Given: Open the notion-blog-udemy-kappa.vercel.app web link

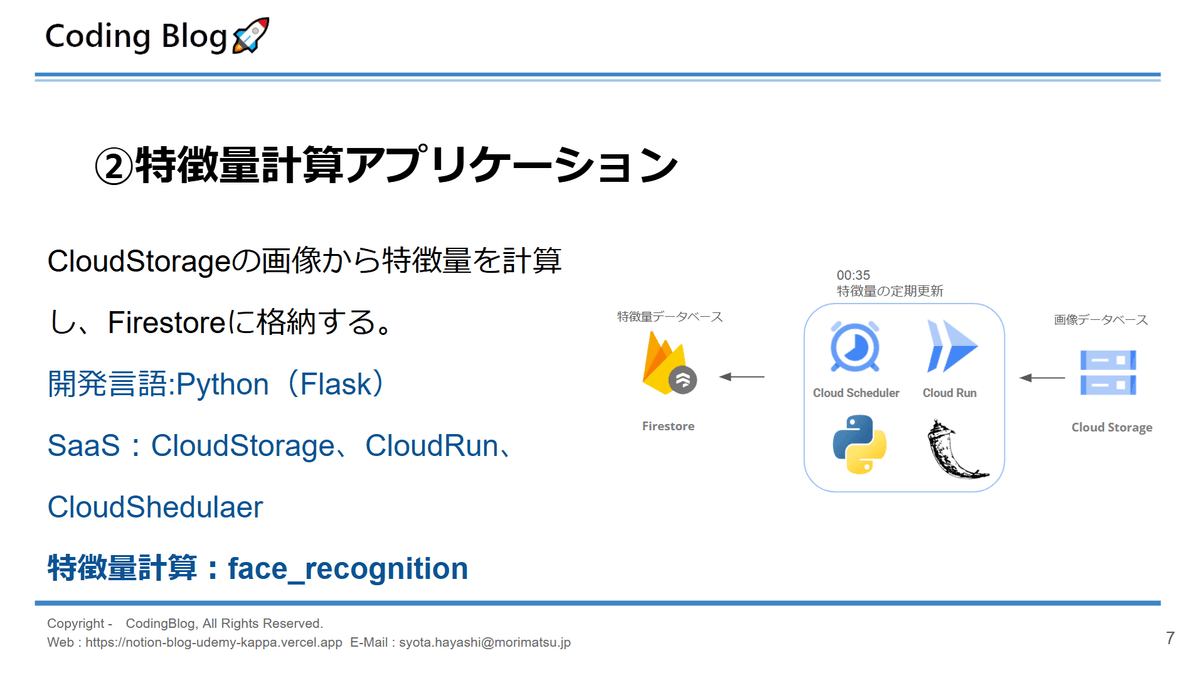Looking at the screenshot, I should coord(214,643).
